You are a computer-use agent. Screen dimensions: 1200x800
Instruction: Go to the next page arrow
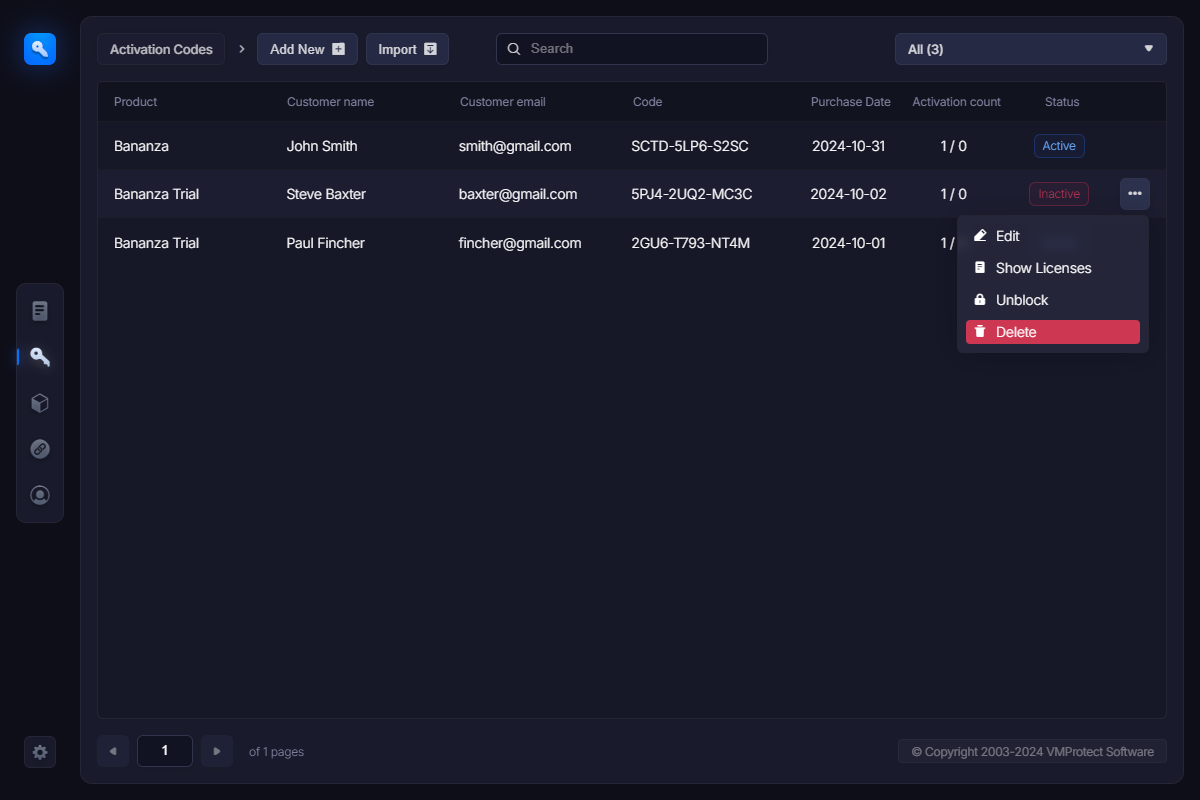(x=217, y=751)
